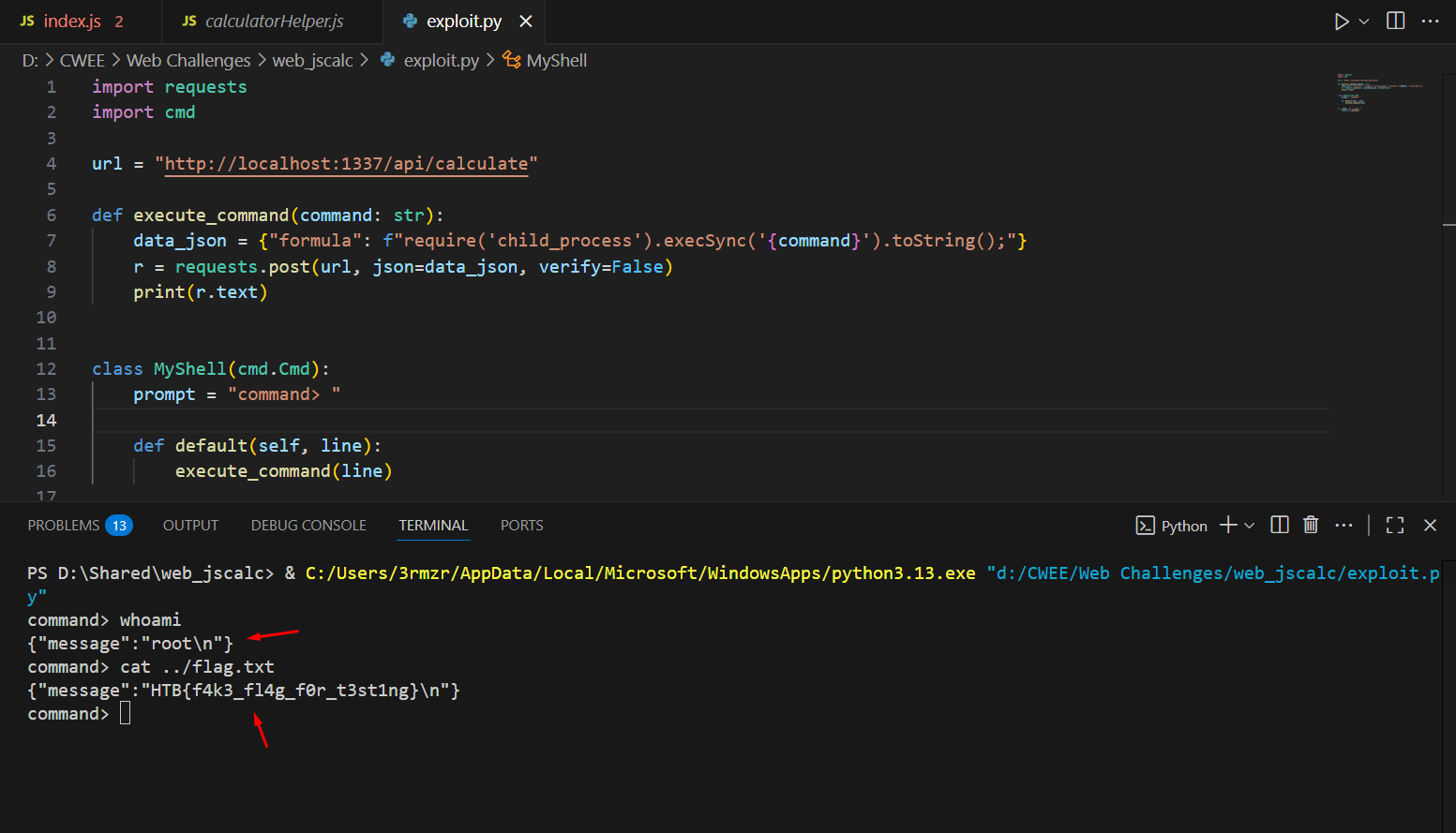Viewport: 1456px width, 833px height.
Task: Click the terminal flag output HTB{f4k3_fl4g_f0r_t3st1ng}
Action: point(285,691)
